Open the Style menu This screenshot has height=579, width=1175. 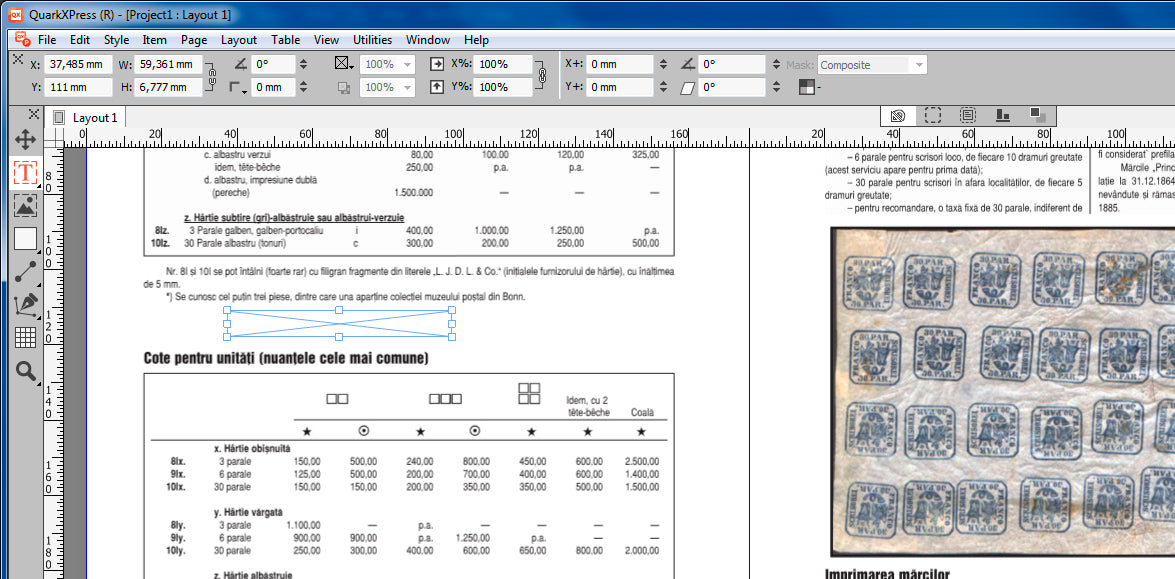click(116, 40)
